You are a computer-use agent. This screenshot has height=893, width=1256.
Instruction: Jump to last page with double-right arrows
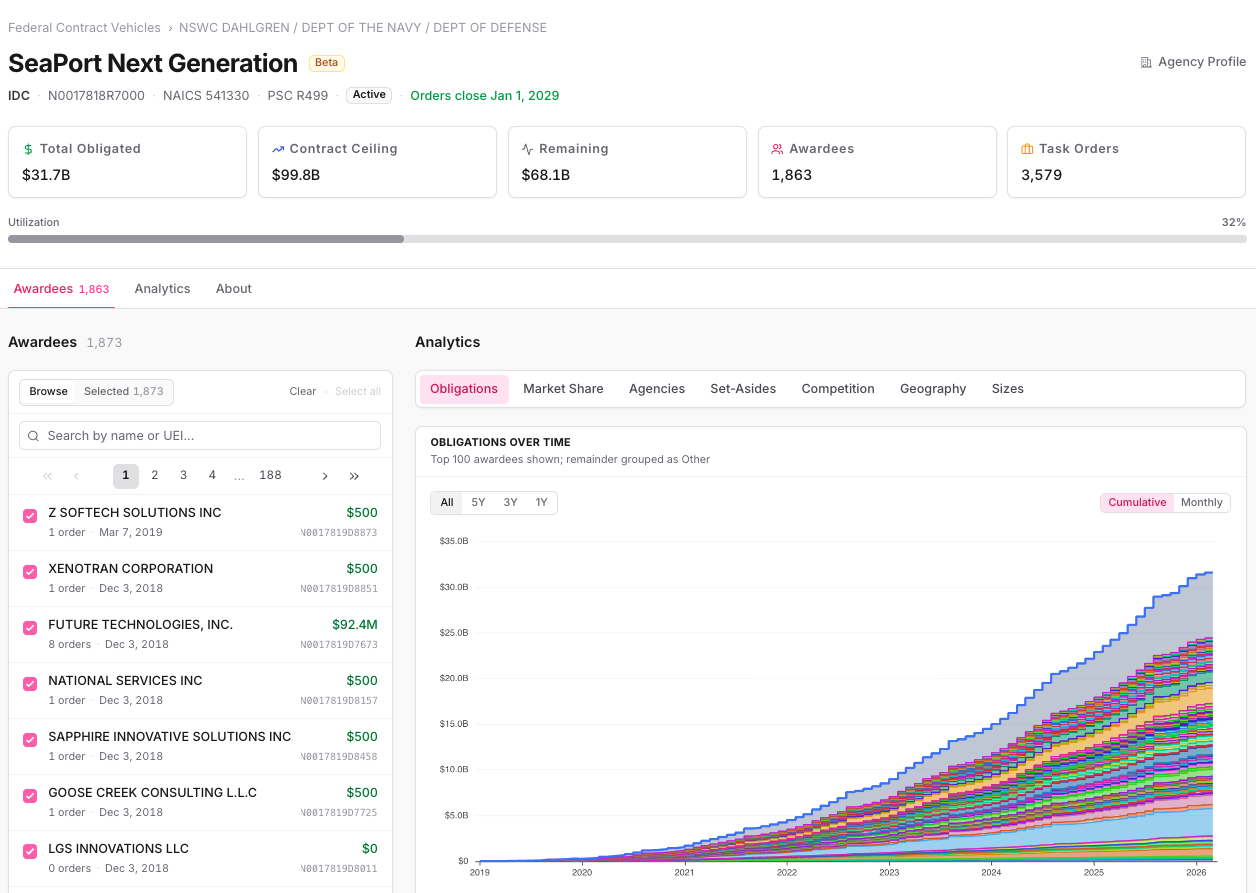point(354,476)
